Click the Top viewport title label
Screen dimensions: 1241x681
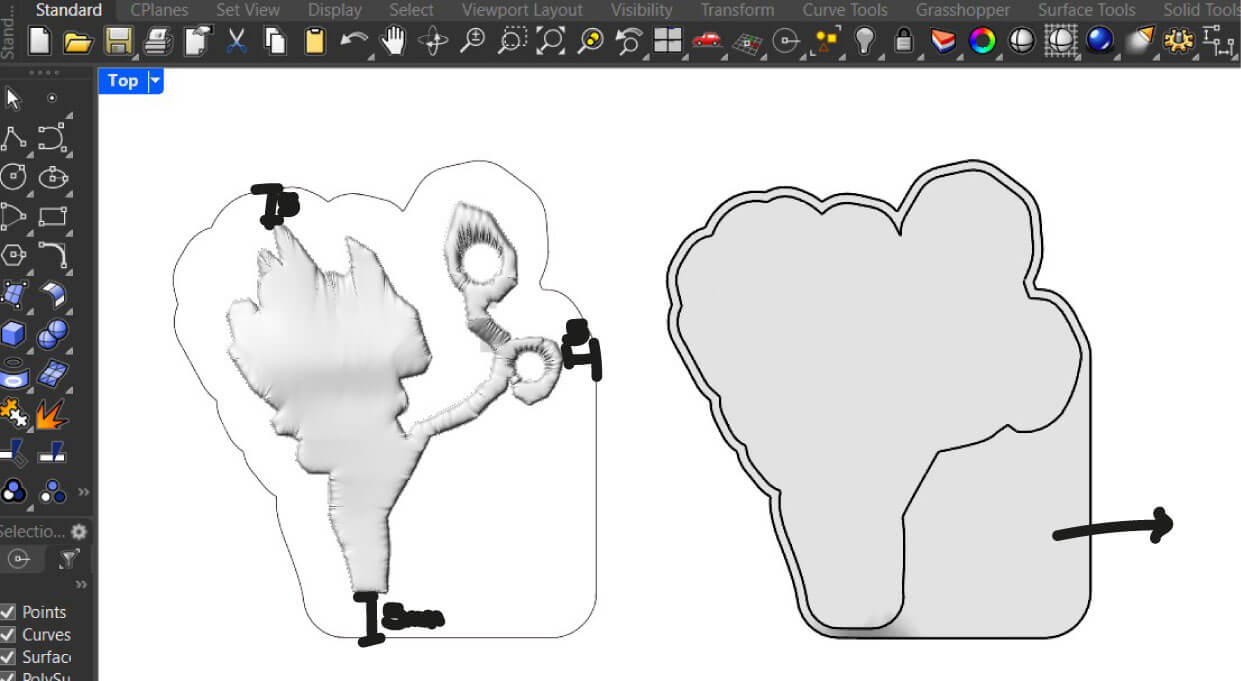tap(122, 81)
